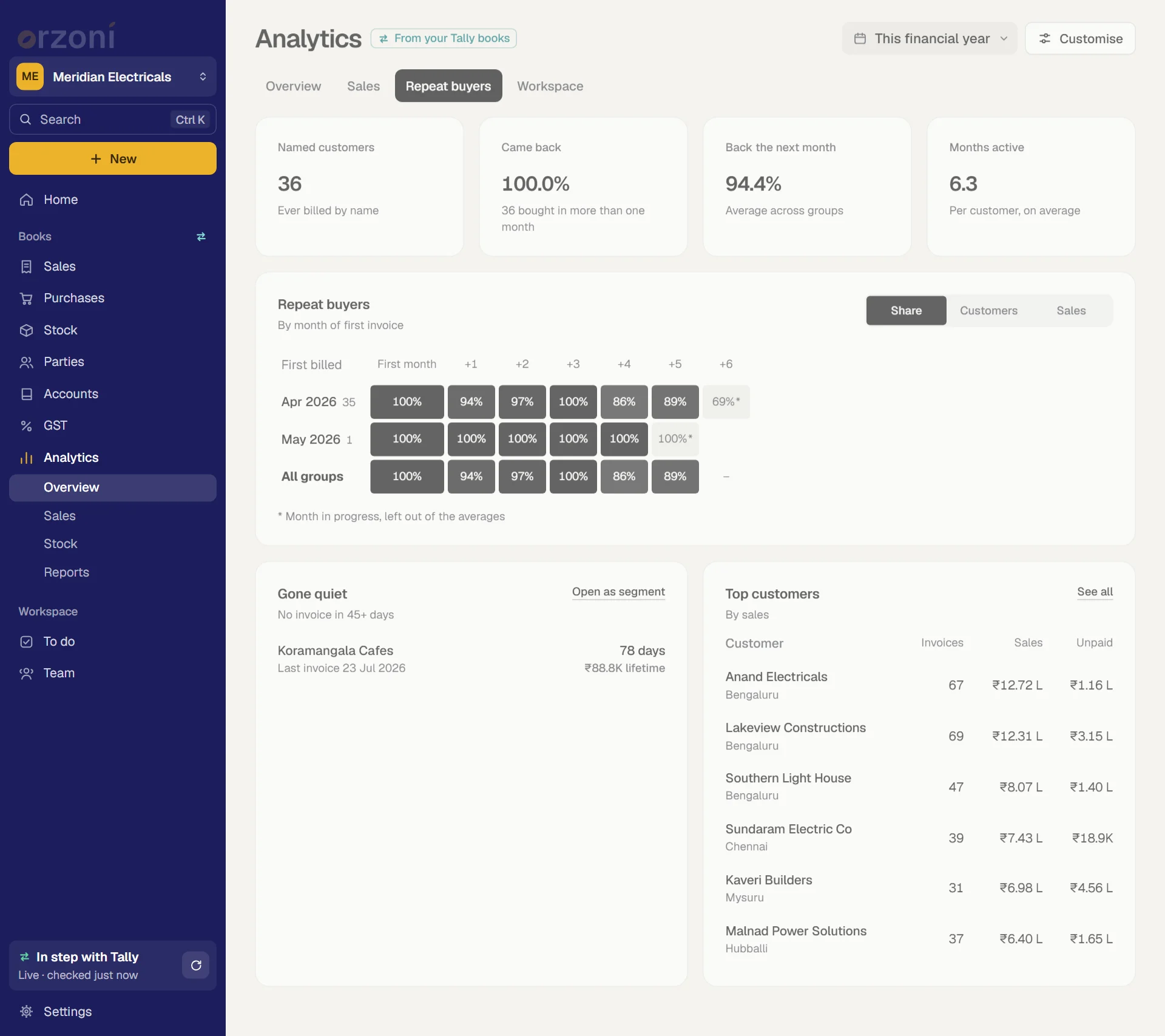1165x1036 pixels.
Task: Click the Tally sync refresh icon
Action: 196,965
